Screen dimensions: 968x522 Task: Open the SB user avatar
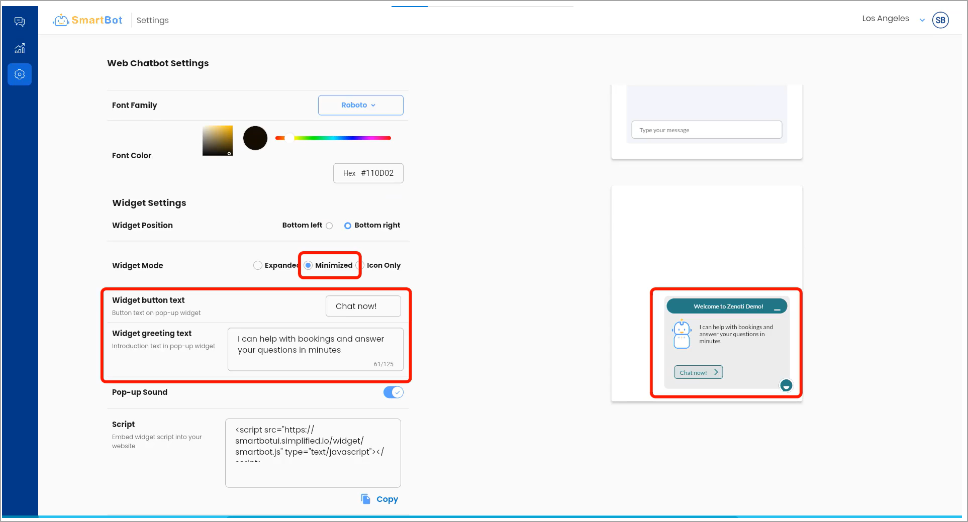[940, 20]
